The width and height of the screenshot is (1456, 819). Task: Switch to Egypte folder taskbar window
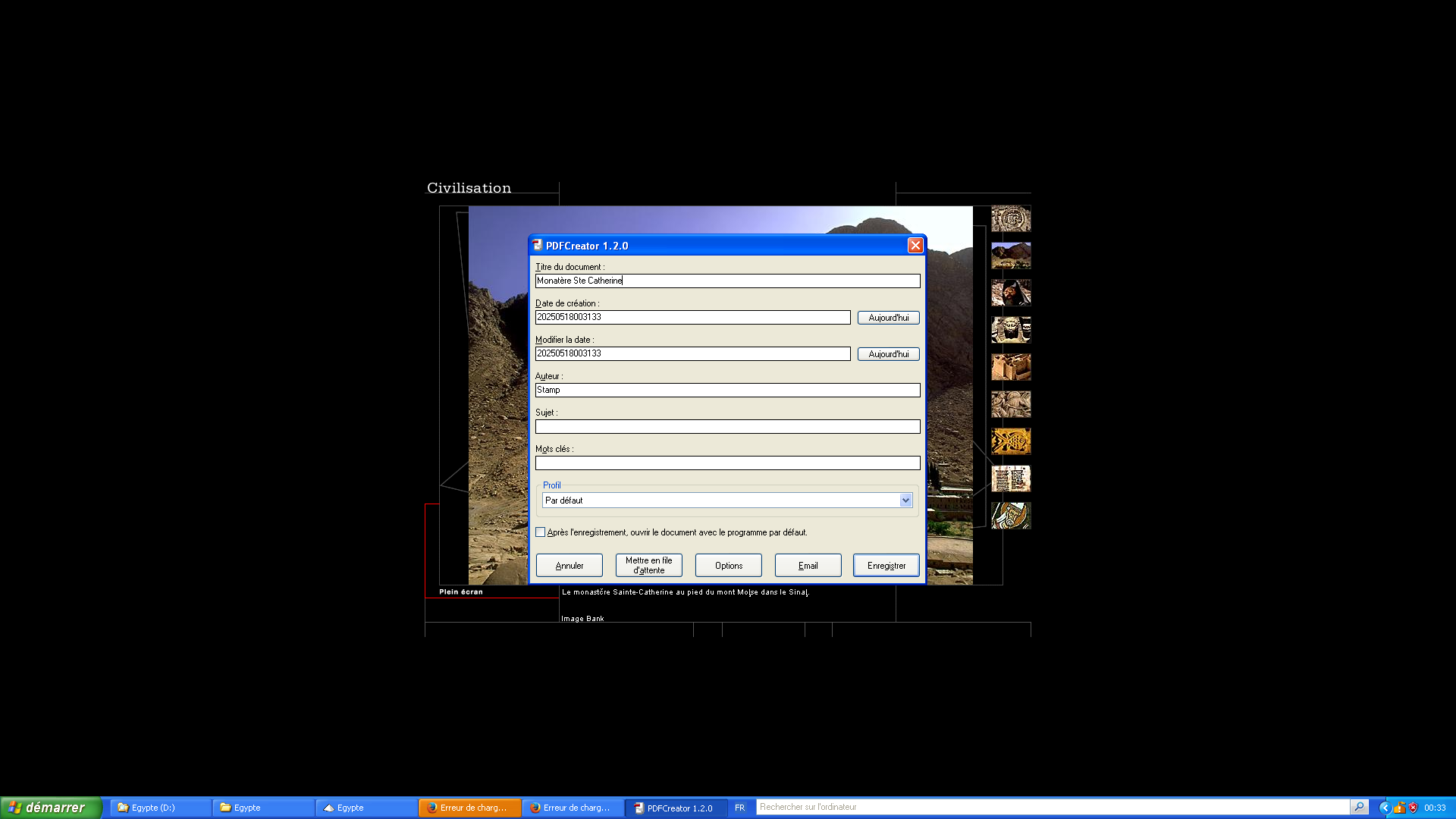264,808
